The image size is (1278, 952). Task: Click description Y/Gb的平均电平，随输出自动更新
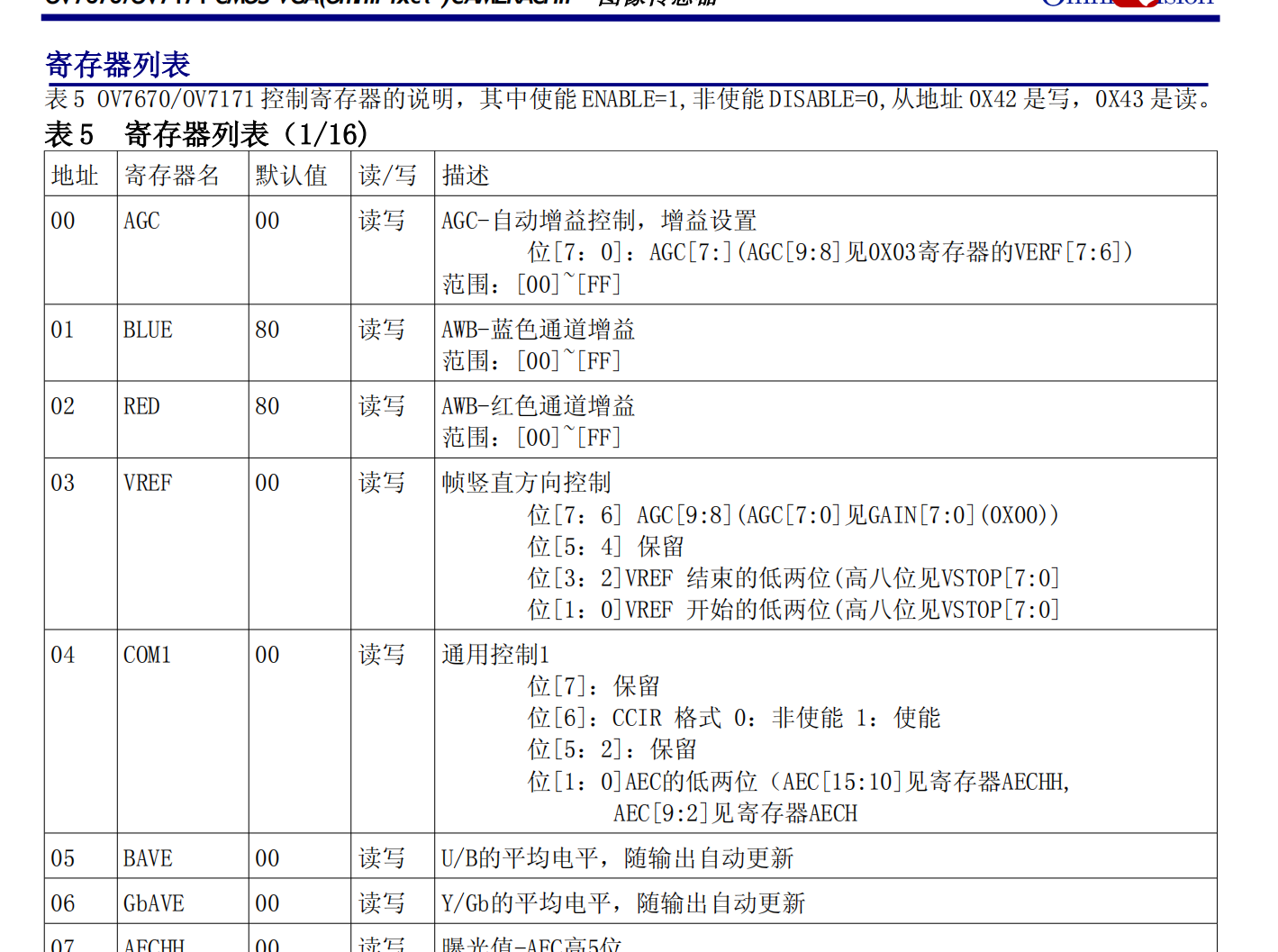click(x=623, y=903)
